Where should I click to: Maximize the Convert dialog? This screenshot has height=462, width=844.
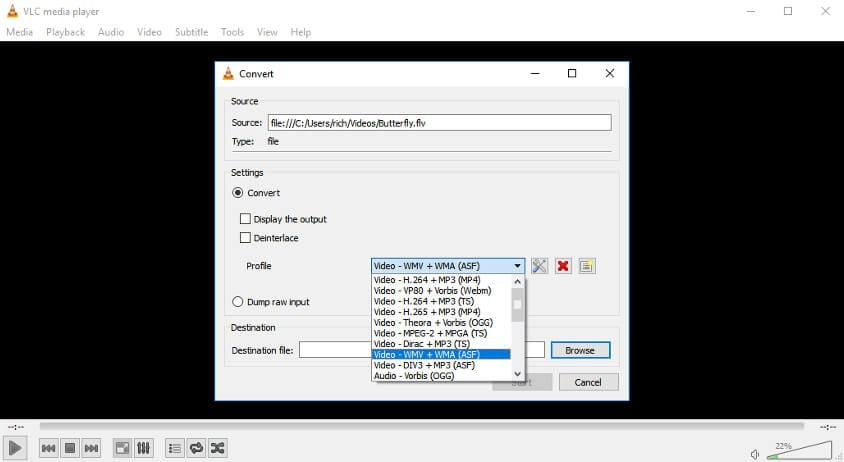pyautogui.click(x=572, y=73)
